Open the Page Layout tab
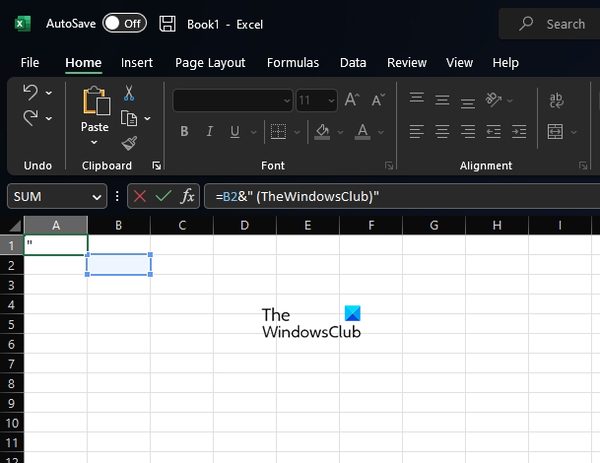 click(210, 62)
